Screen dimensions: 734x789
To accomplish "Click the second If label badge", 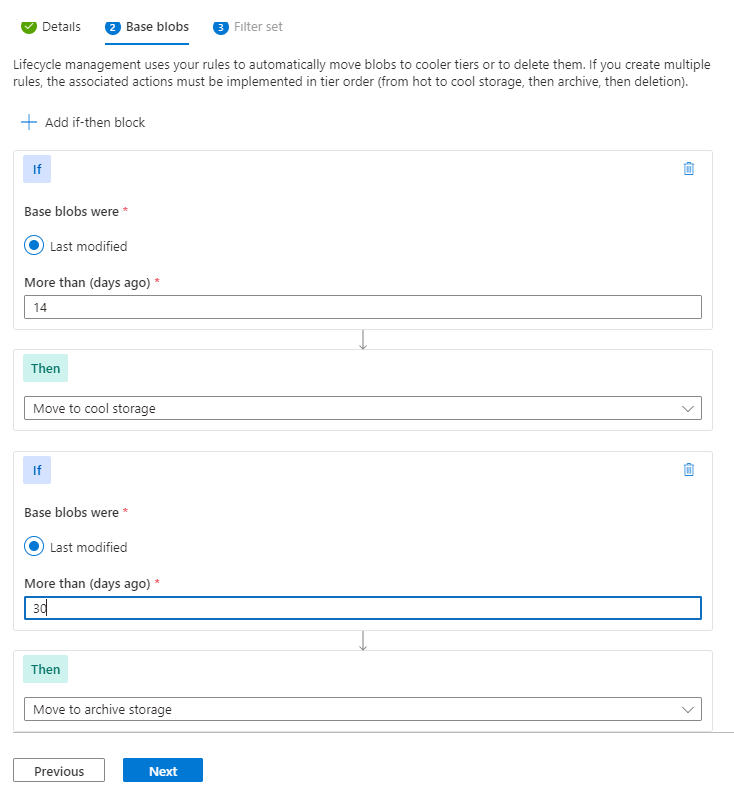I will (37, 470).
